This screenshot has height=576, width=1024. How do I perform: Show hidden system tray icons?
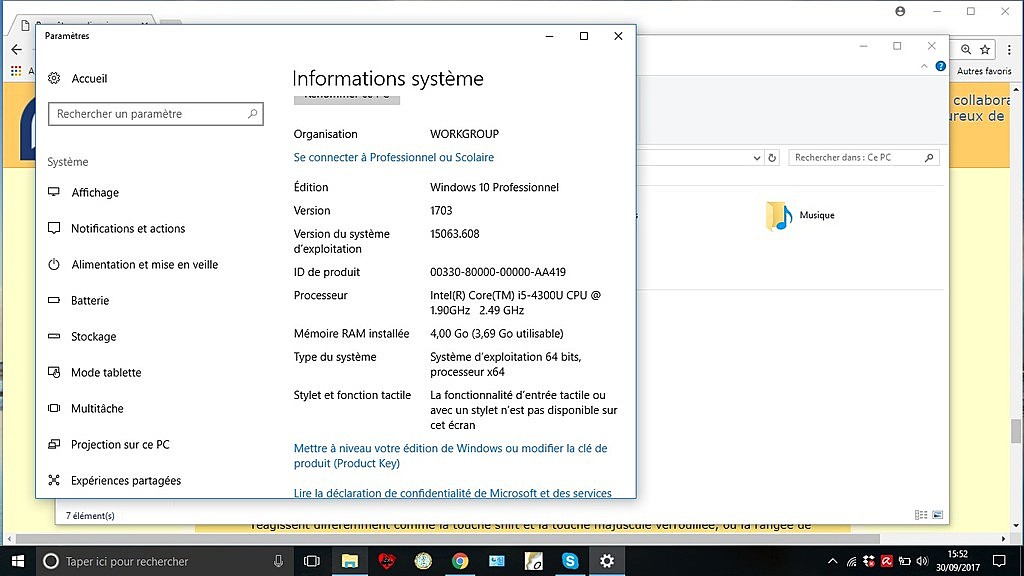point(833,561)
